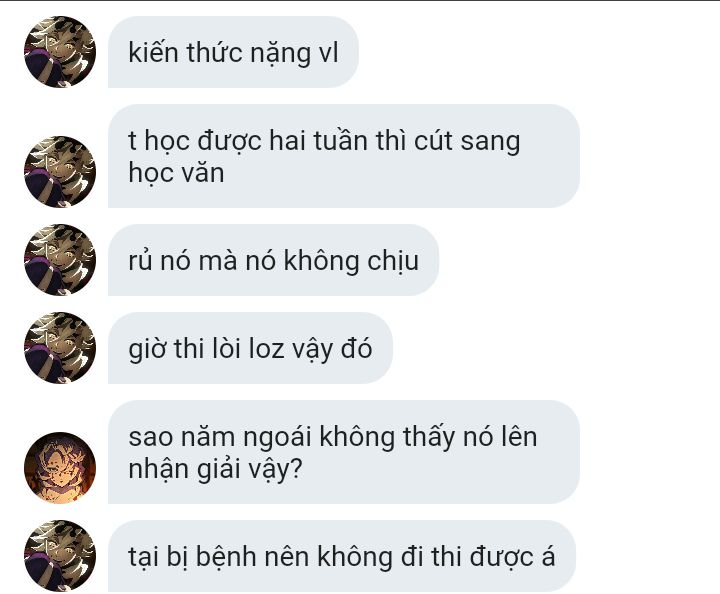Click the word "lên" in the question message

(518, 437)
